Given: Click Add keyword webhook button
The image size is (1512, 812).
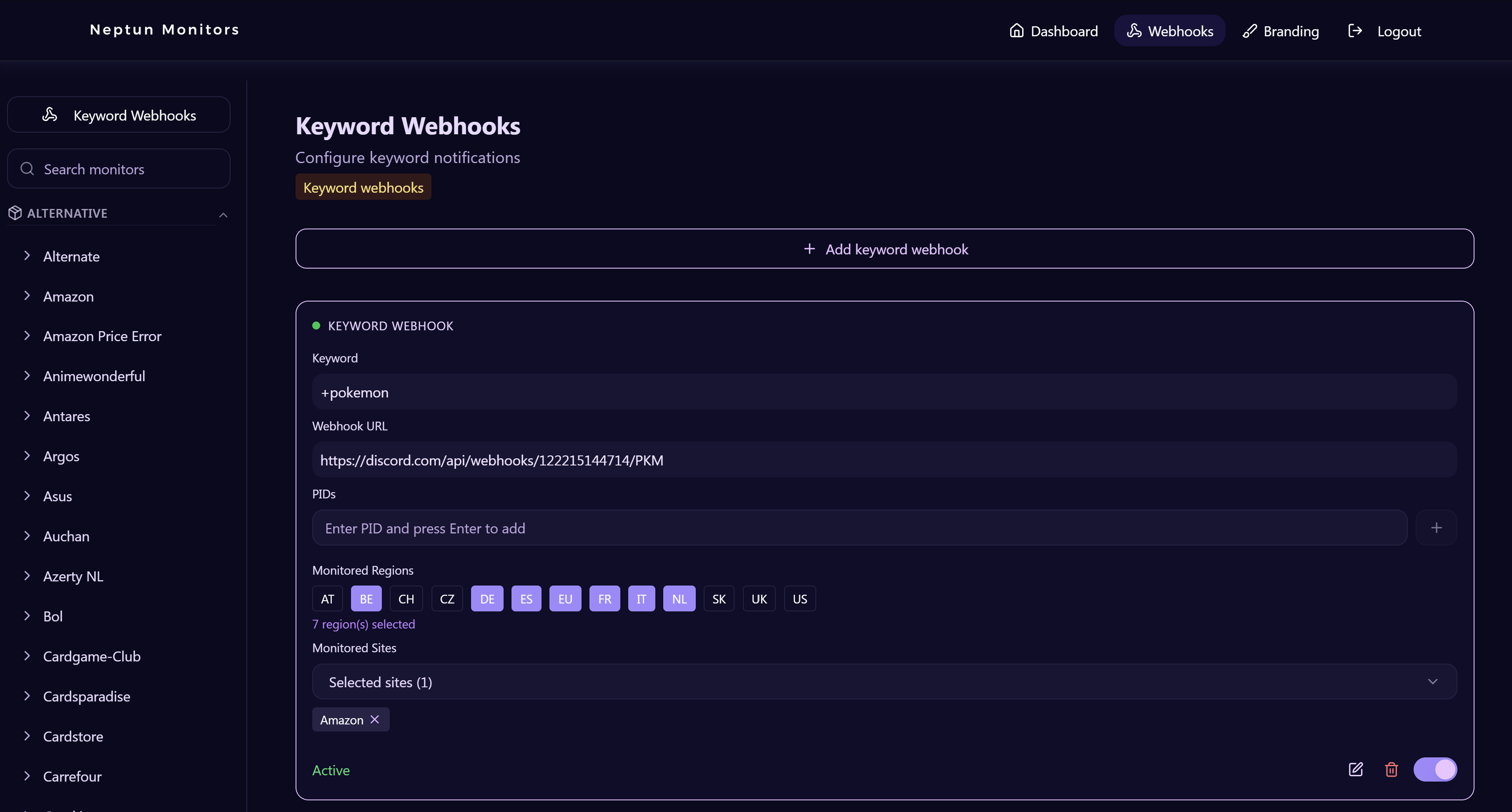Looking at the screenshot, I should coord(884,249).
